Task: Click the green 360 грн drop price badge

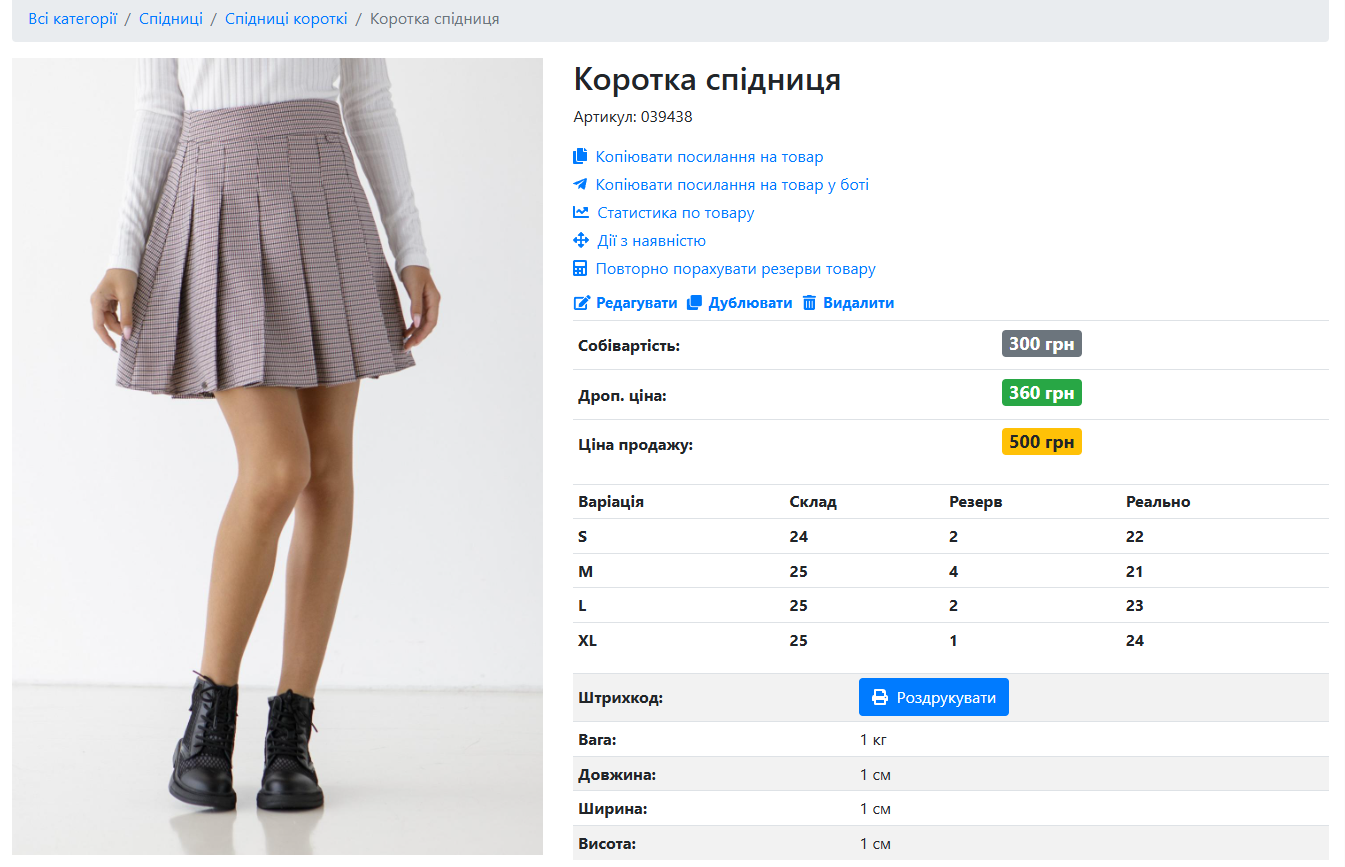Action: click(x=1042, y=393)
